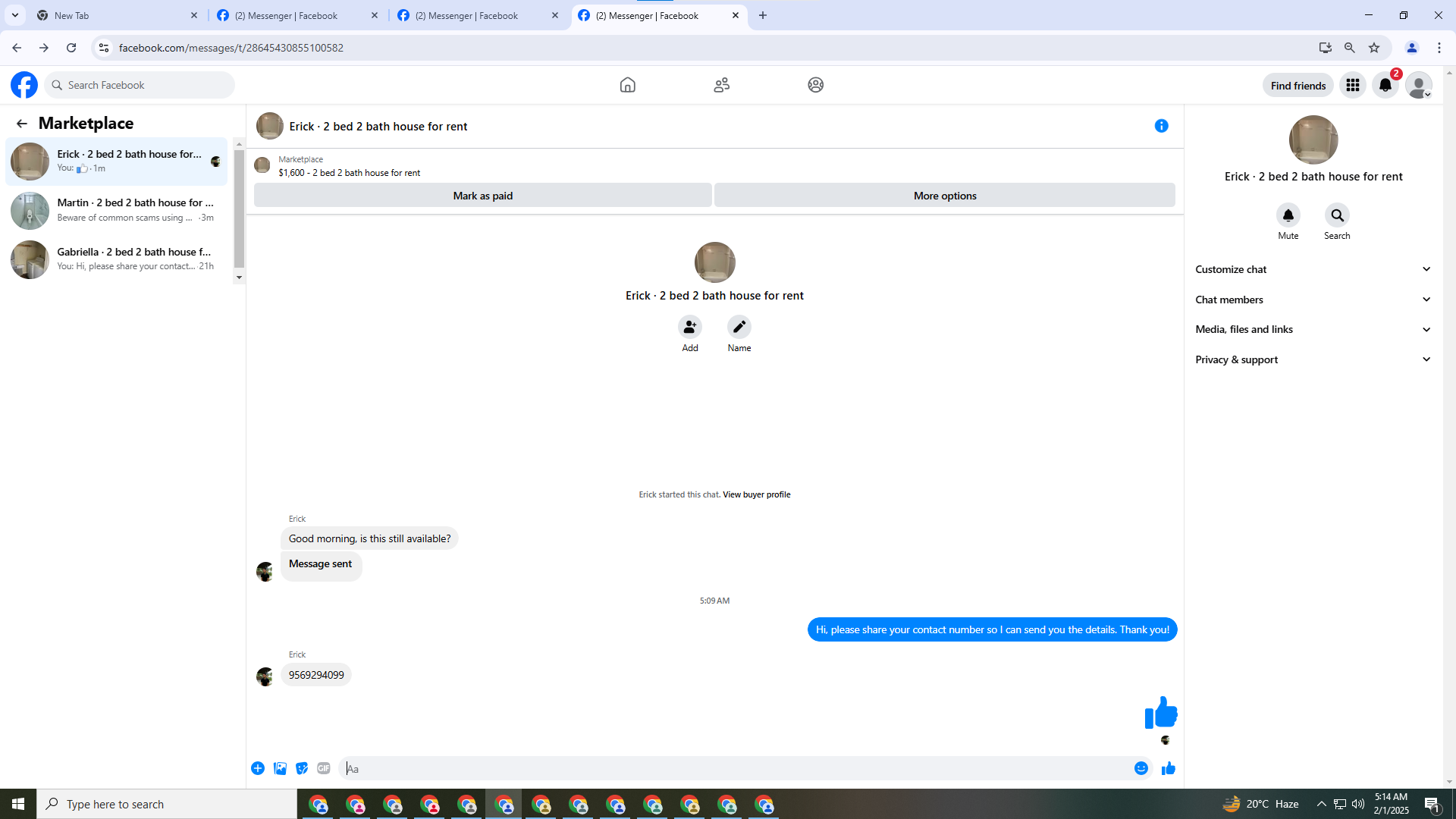Image resolution: width=1456 pixels, height=819 pixels.
Task: Attach a photo file icon
Action: tap(280, 768)
